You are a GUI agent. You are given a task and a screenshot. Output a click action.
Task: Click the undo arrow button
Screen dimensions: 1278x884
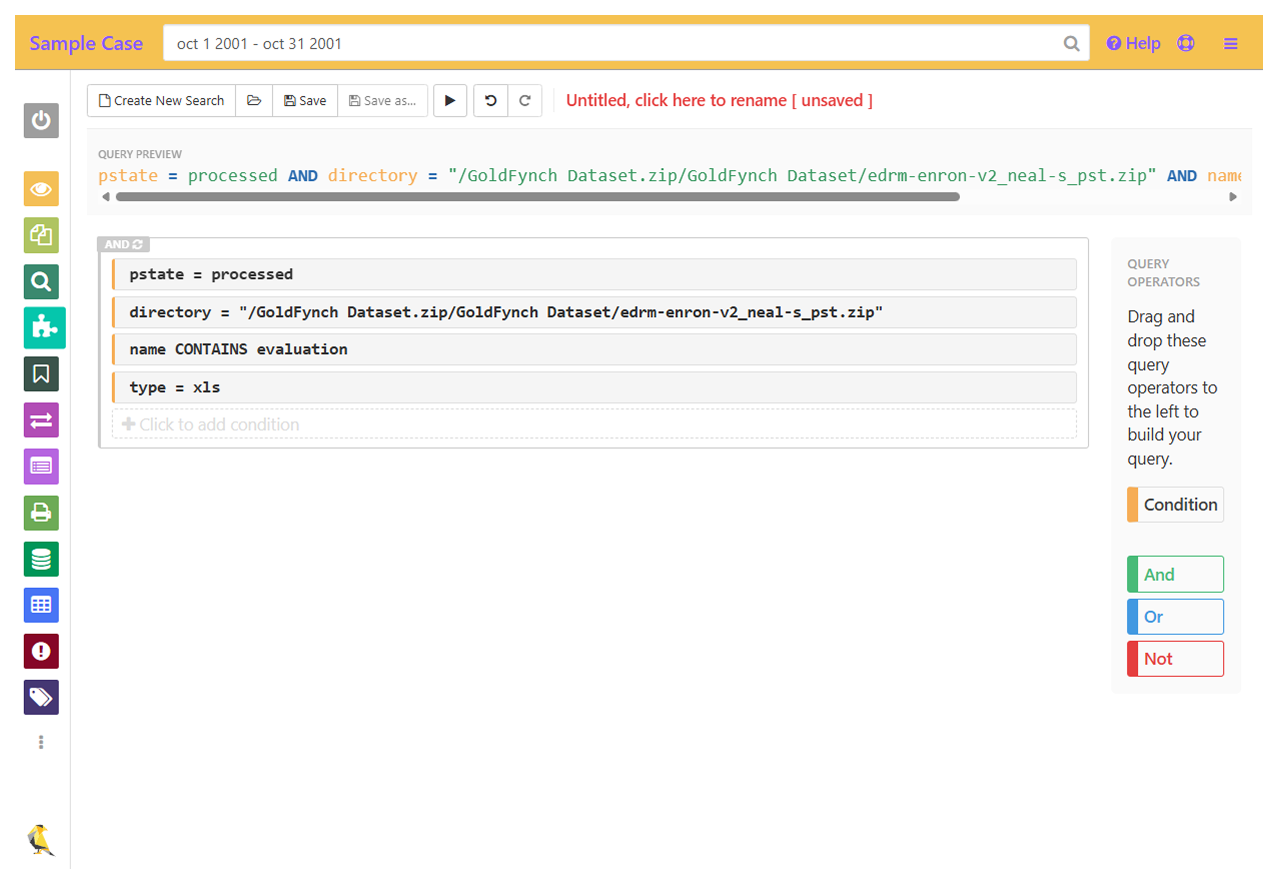pos(491,101)
